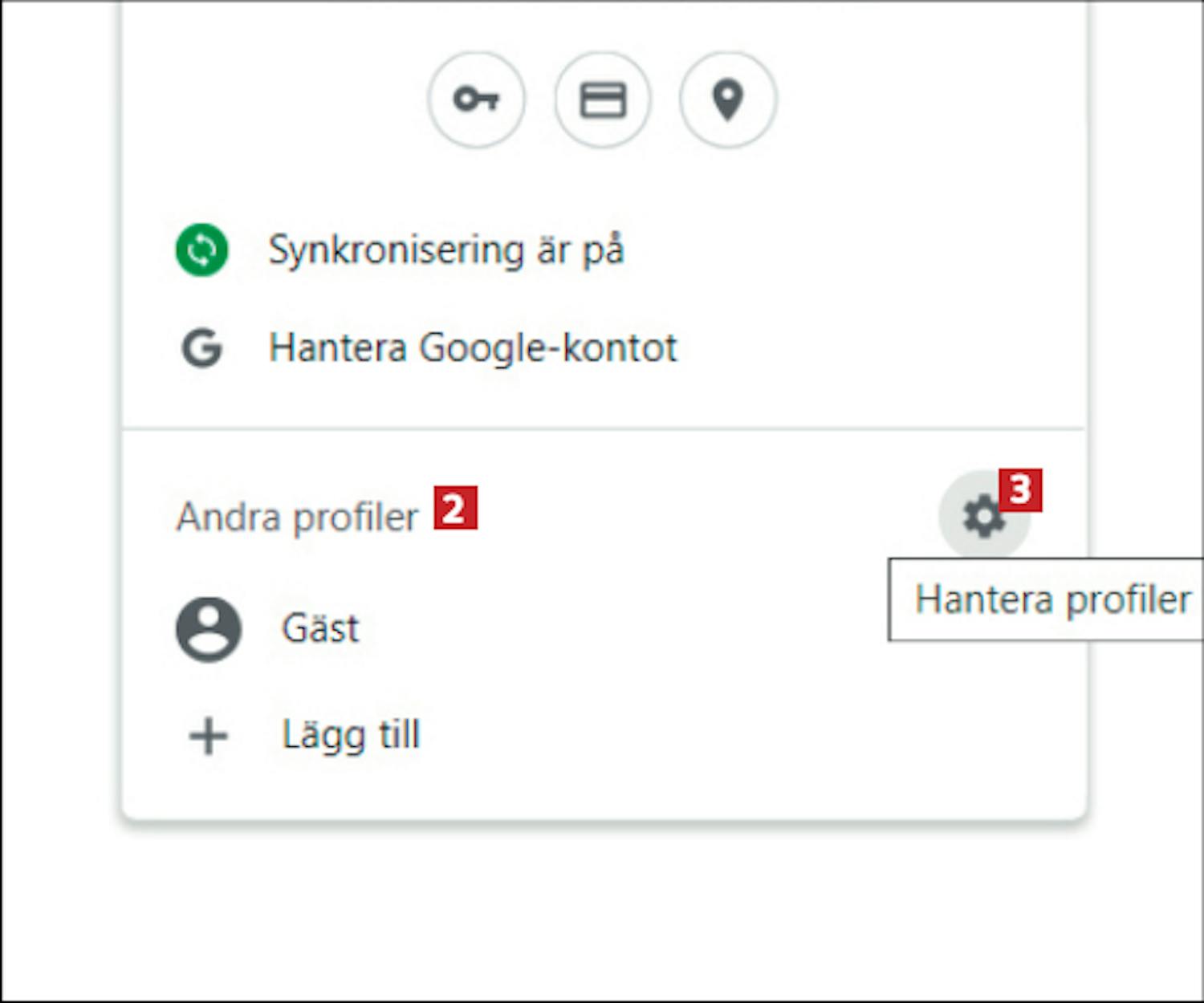Click the red number 2 badge

(x=456, y=507)
